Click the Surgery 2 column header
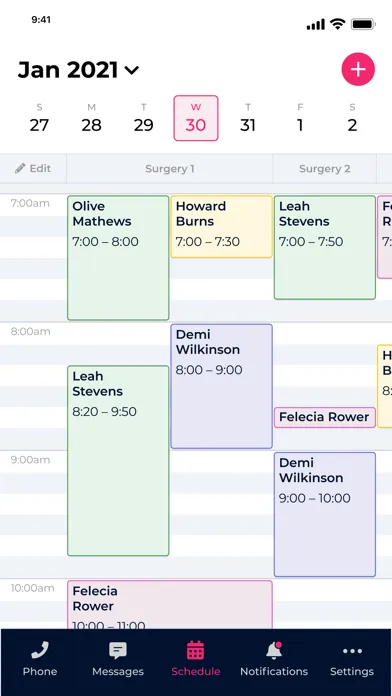Screen dimensions: 392x696 tap(325, 169)
